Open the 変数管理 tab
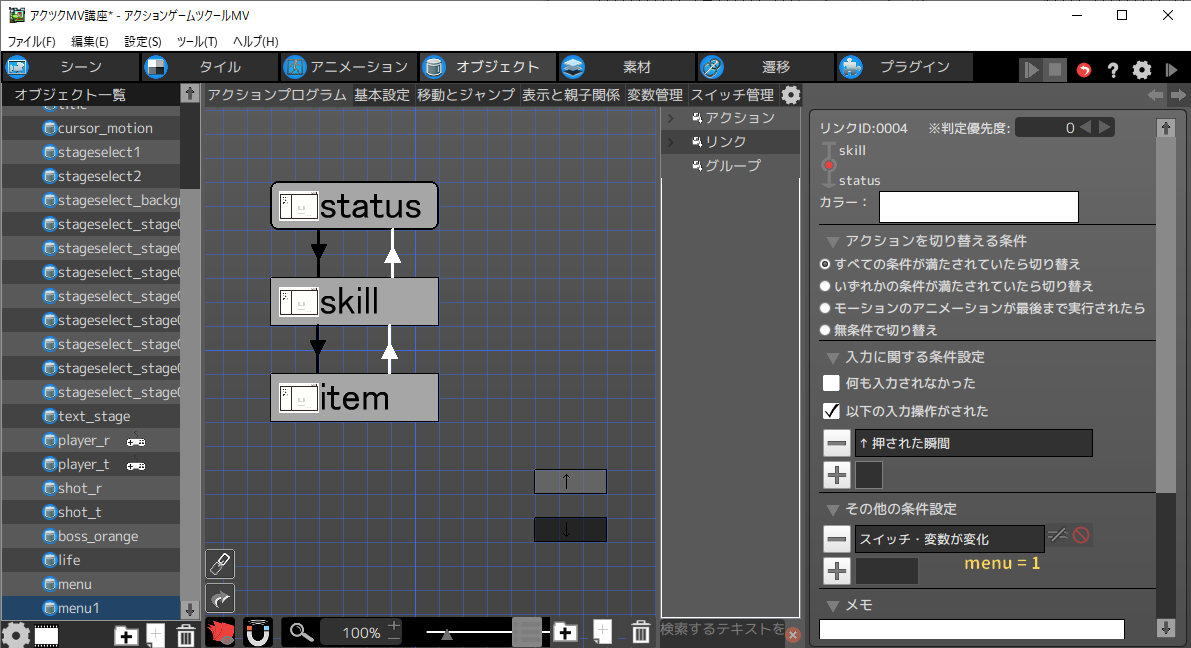This screenshot has width=1191, height=648. coord(655,95)
